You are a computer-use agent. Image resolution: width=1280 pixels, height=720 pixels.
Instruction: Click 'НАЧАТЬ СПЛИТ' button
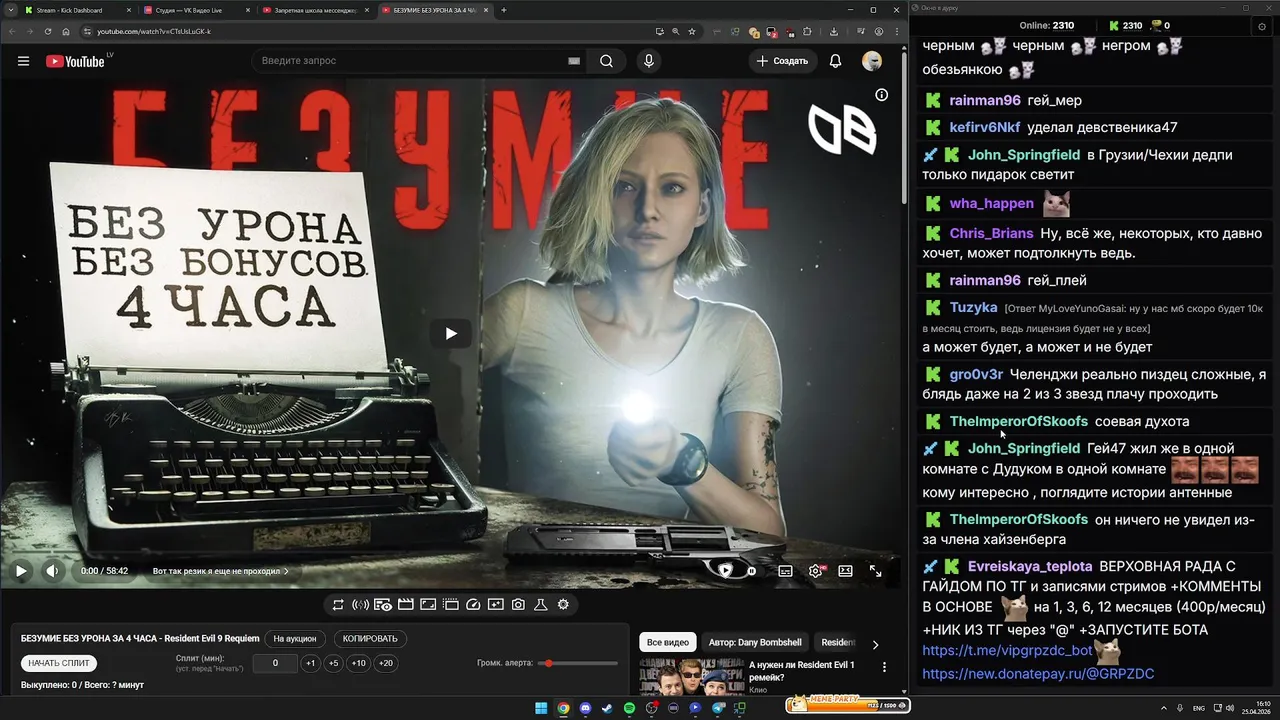tap(59, 663)
